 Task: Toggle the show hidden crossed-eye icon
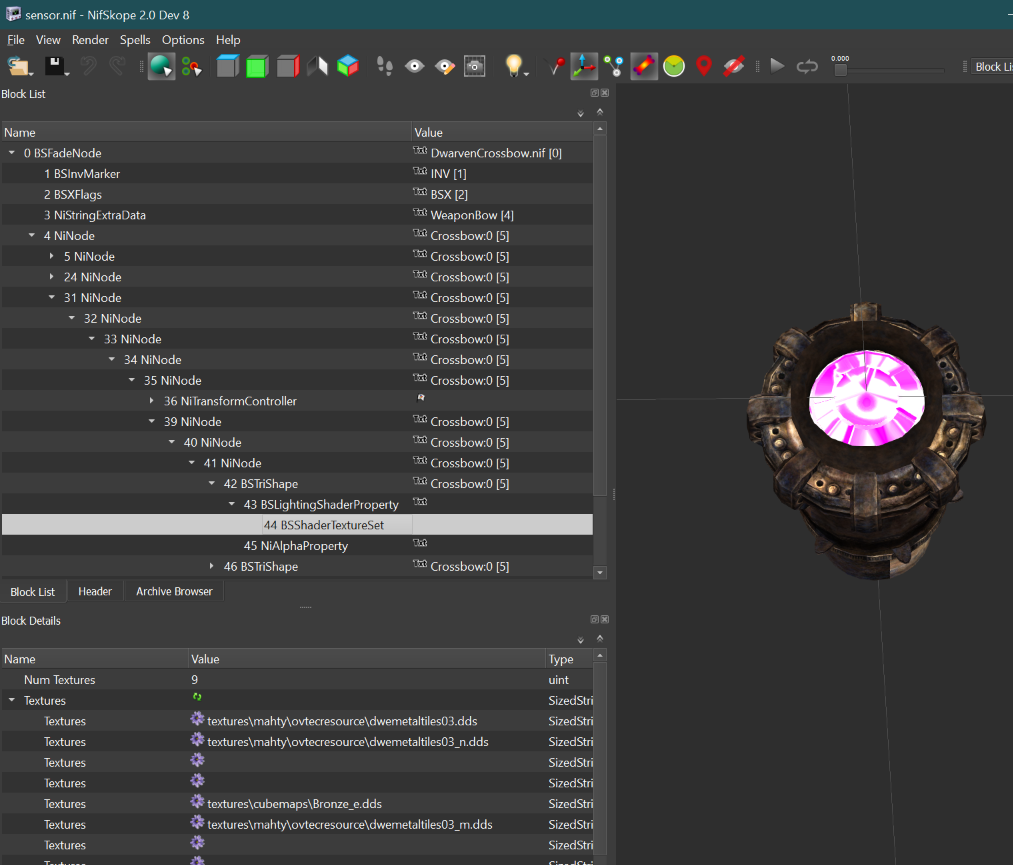coord(733,67)
